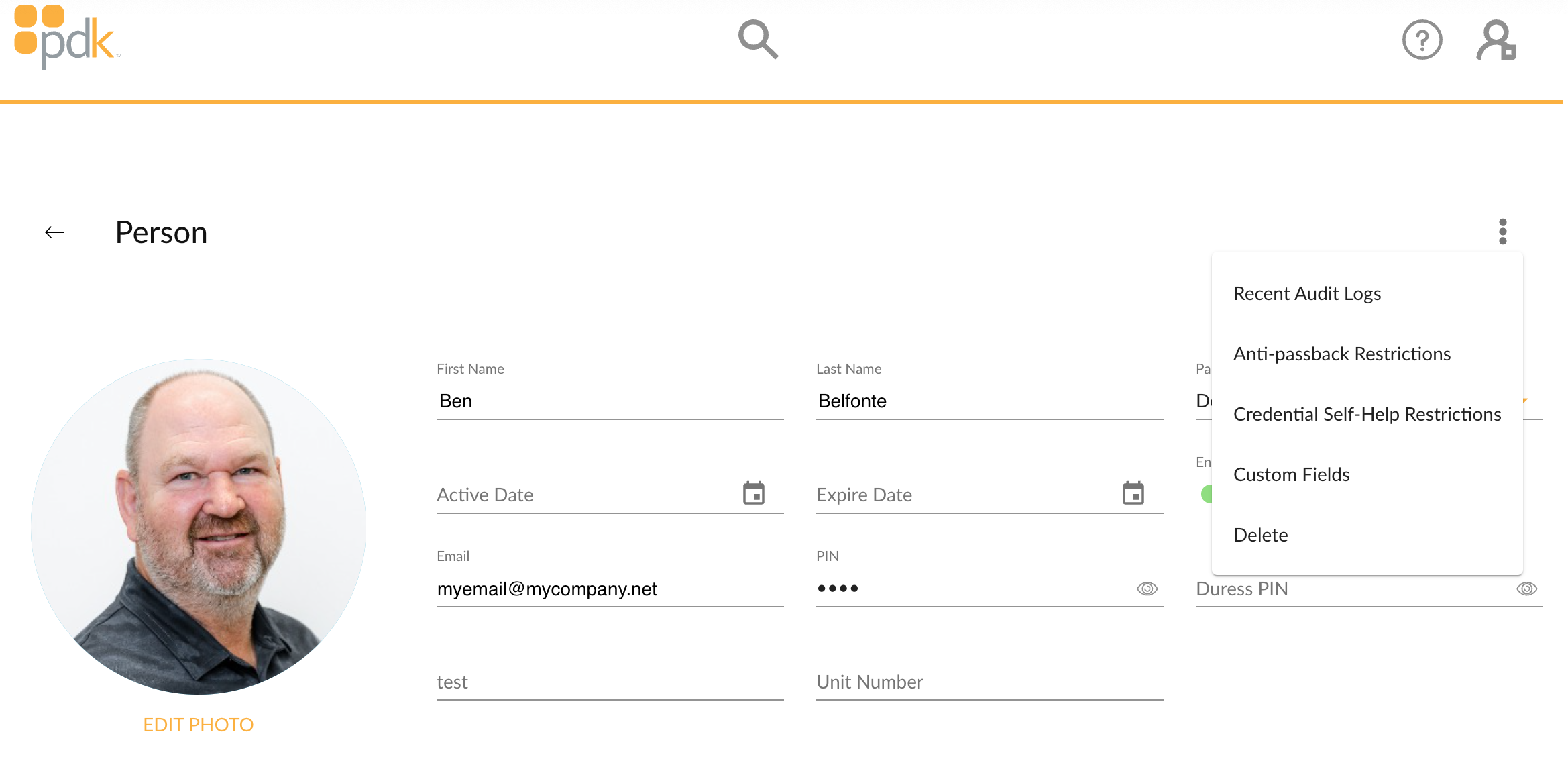This screenshot has width=1568, height=763.
Task: Go back with the left arrow
Action: [x=54, y=232]
